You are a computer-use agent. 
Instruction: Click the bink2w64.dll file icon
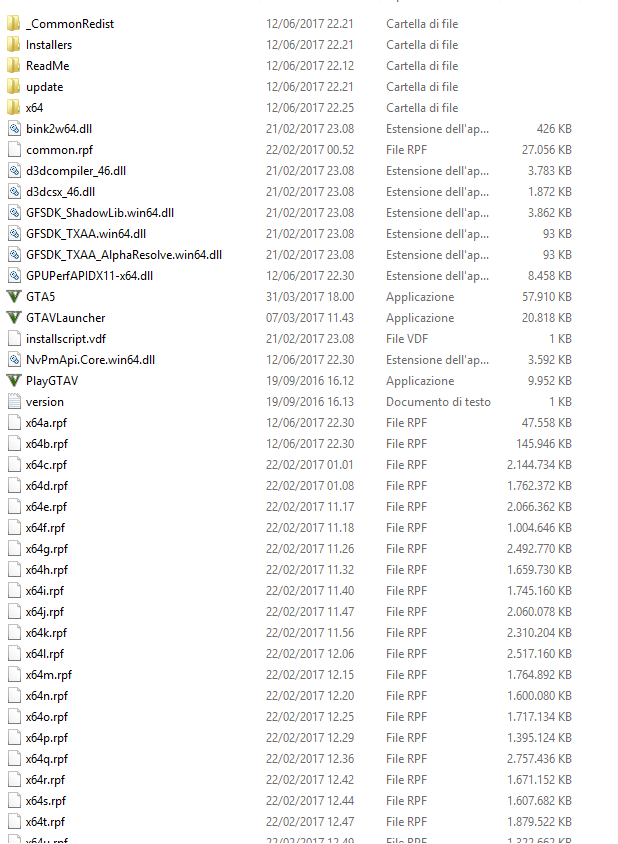15,129
